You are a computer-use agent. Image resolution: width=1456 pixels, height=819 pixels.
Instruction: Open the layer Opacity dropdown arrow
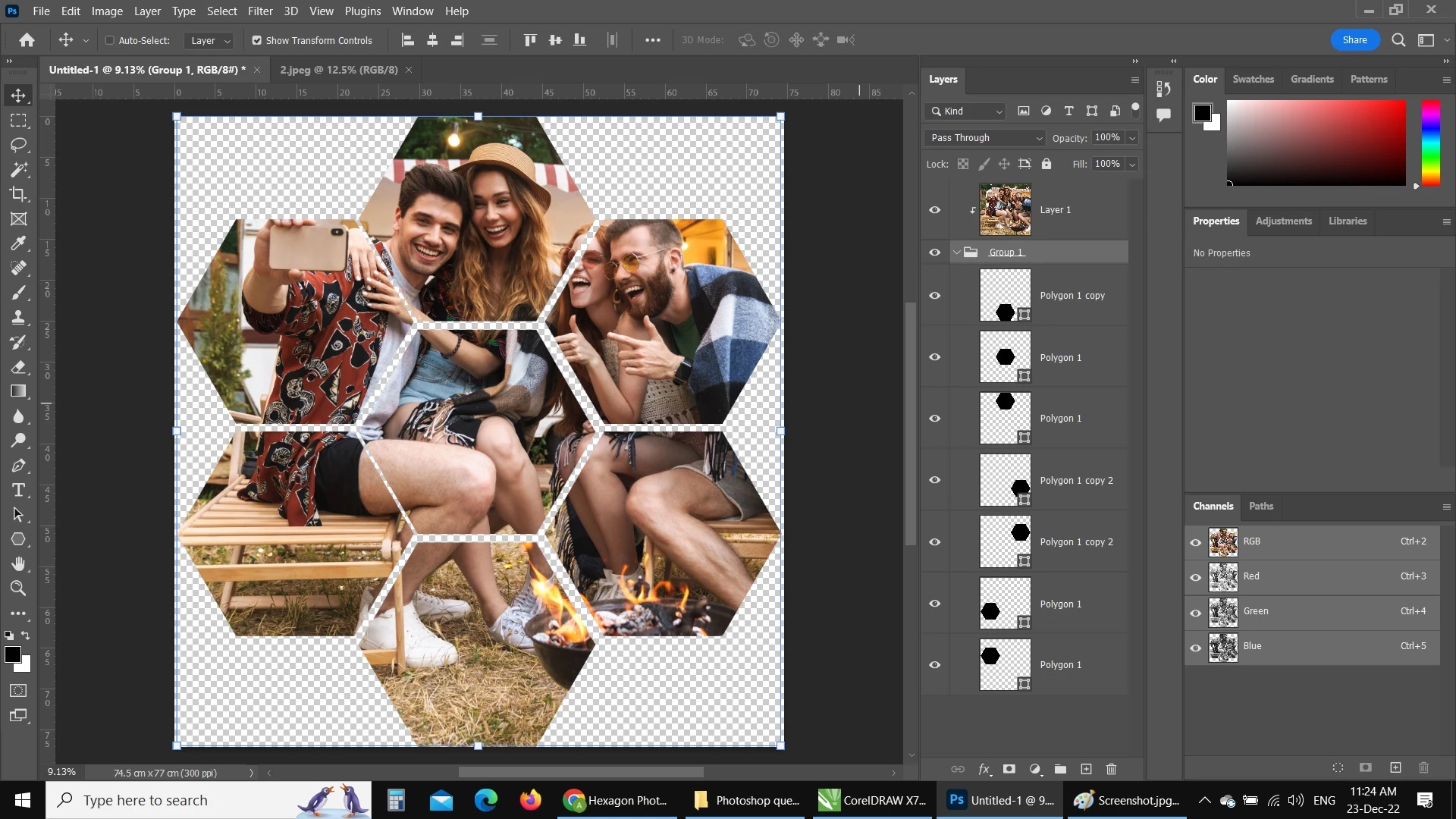1132,138
